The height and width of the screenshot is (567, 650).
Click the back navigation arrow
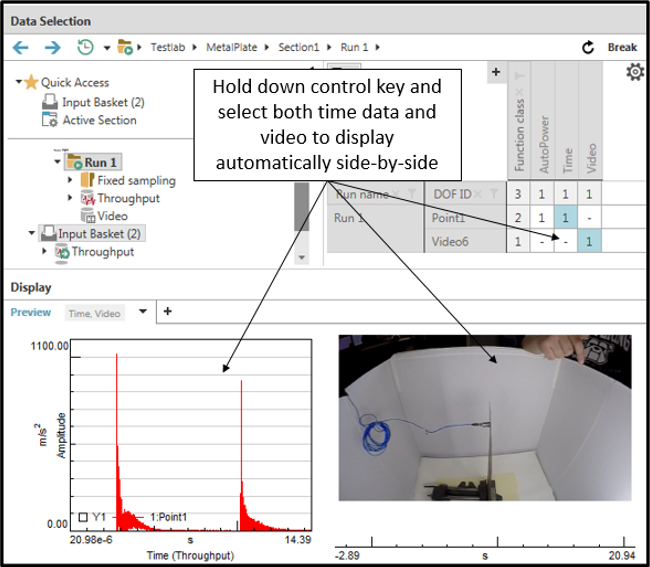pyautogui.click(x=21, y=47)
